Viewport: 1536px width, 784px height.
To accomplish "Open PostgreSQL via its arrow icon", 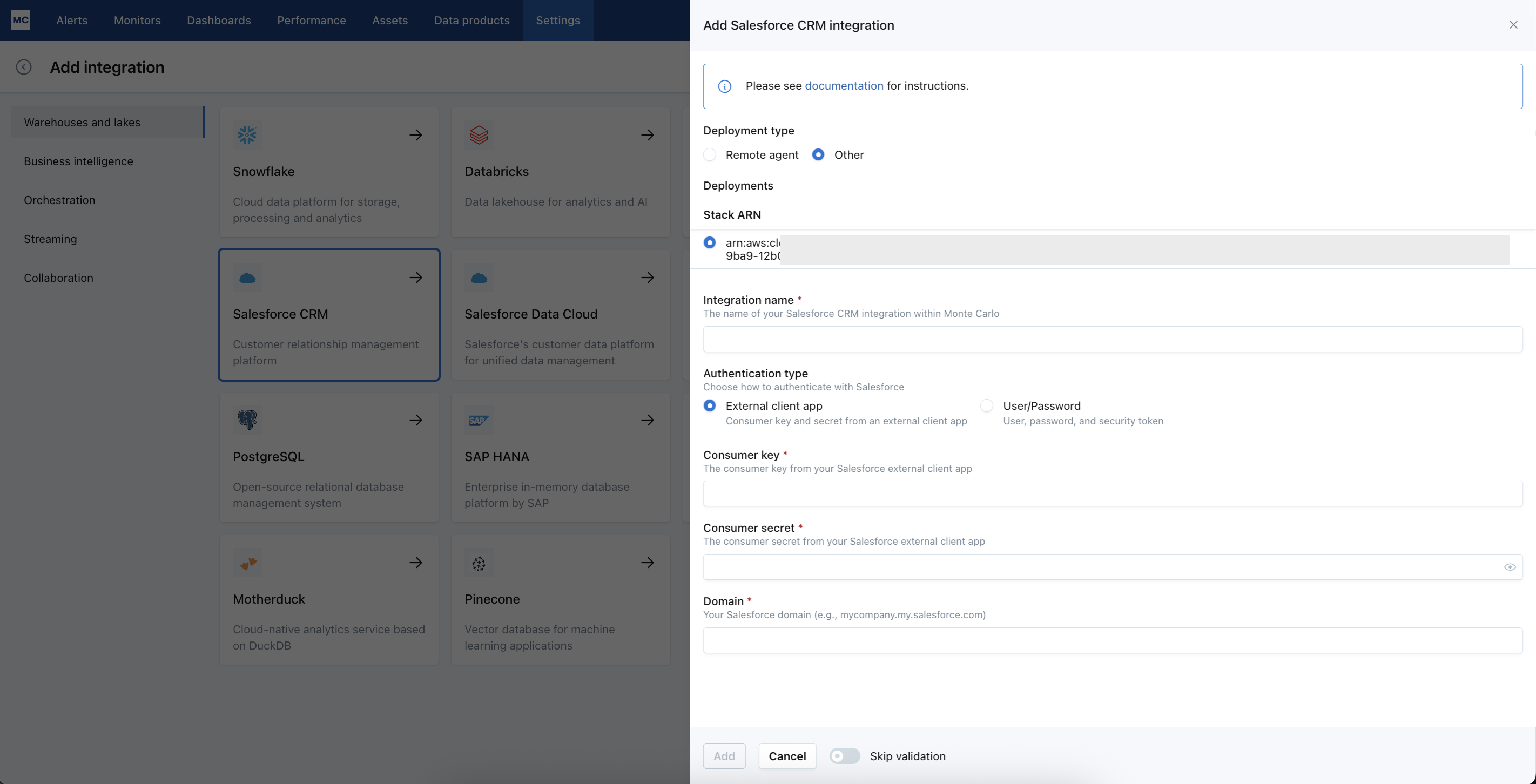I will [416, 420].
